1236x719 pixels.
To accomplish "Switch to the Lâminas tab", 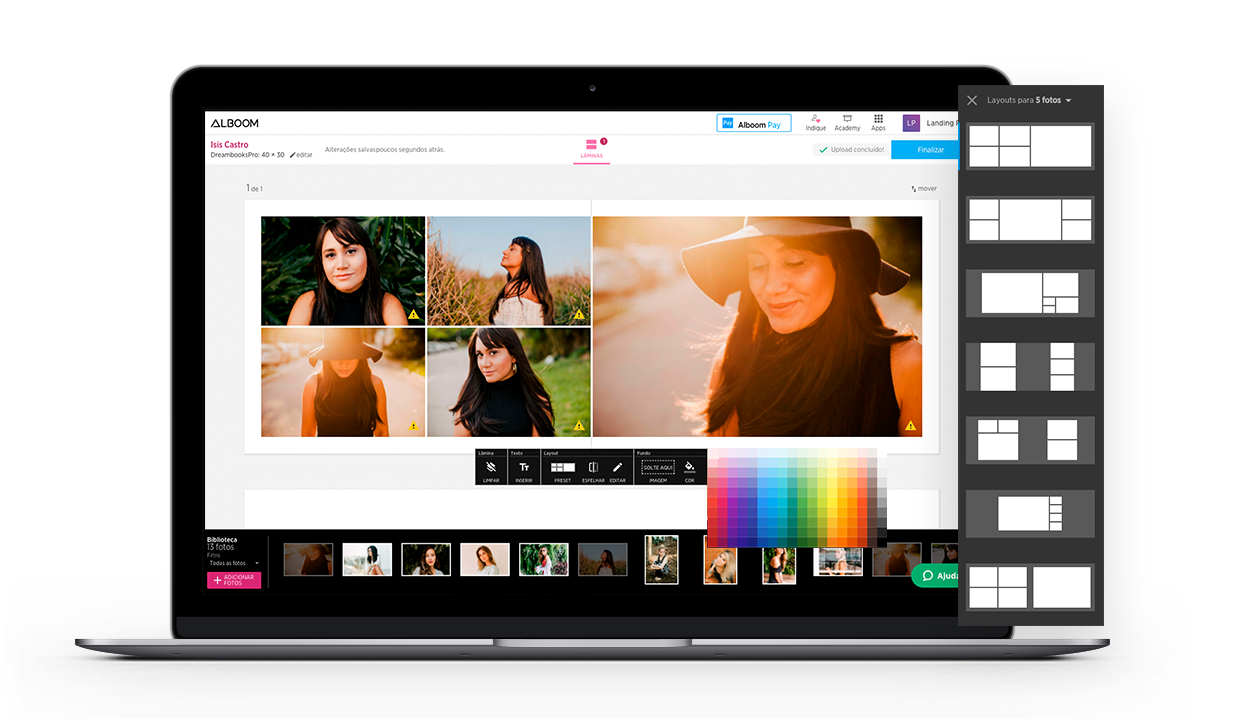I will click(591, 148).
